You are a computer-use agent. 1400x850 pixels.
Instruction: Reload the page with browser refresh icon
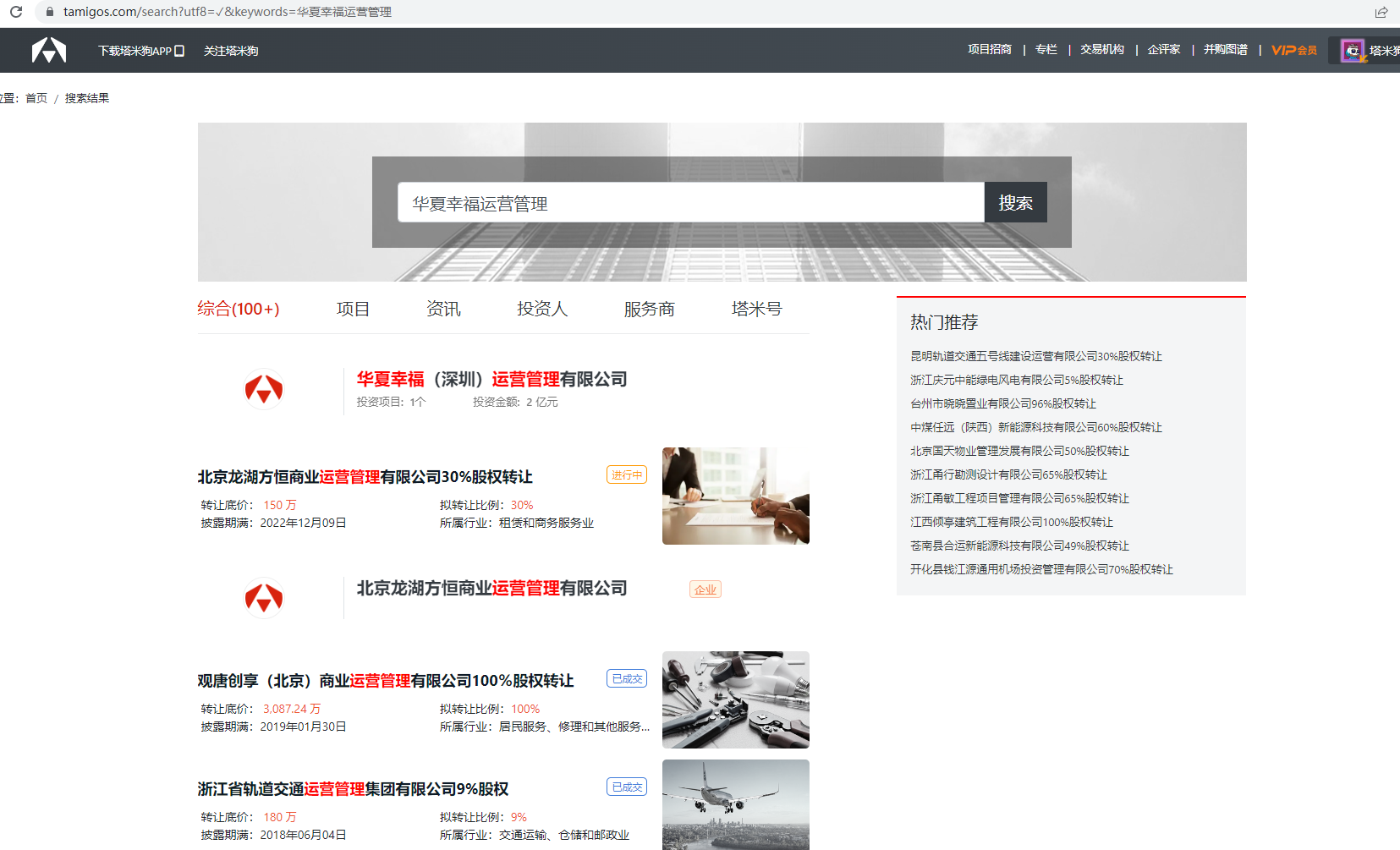coord(16,12)
